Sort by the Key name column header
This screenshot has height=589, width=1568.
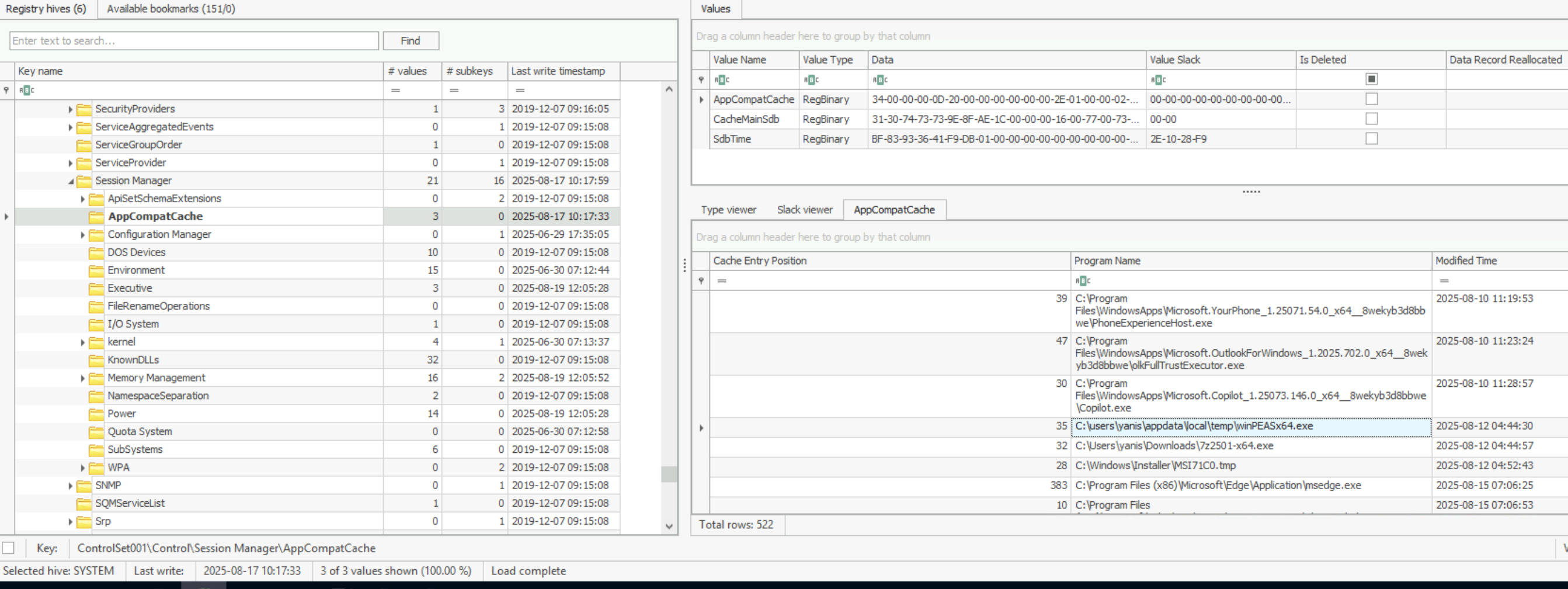(x=199, y=71)
